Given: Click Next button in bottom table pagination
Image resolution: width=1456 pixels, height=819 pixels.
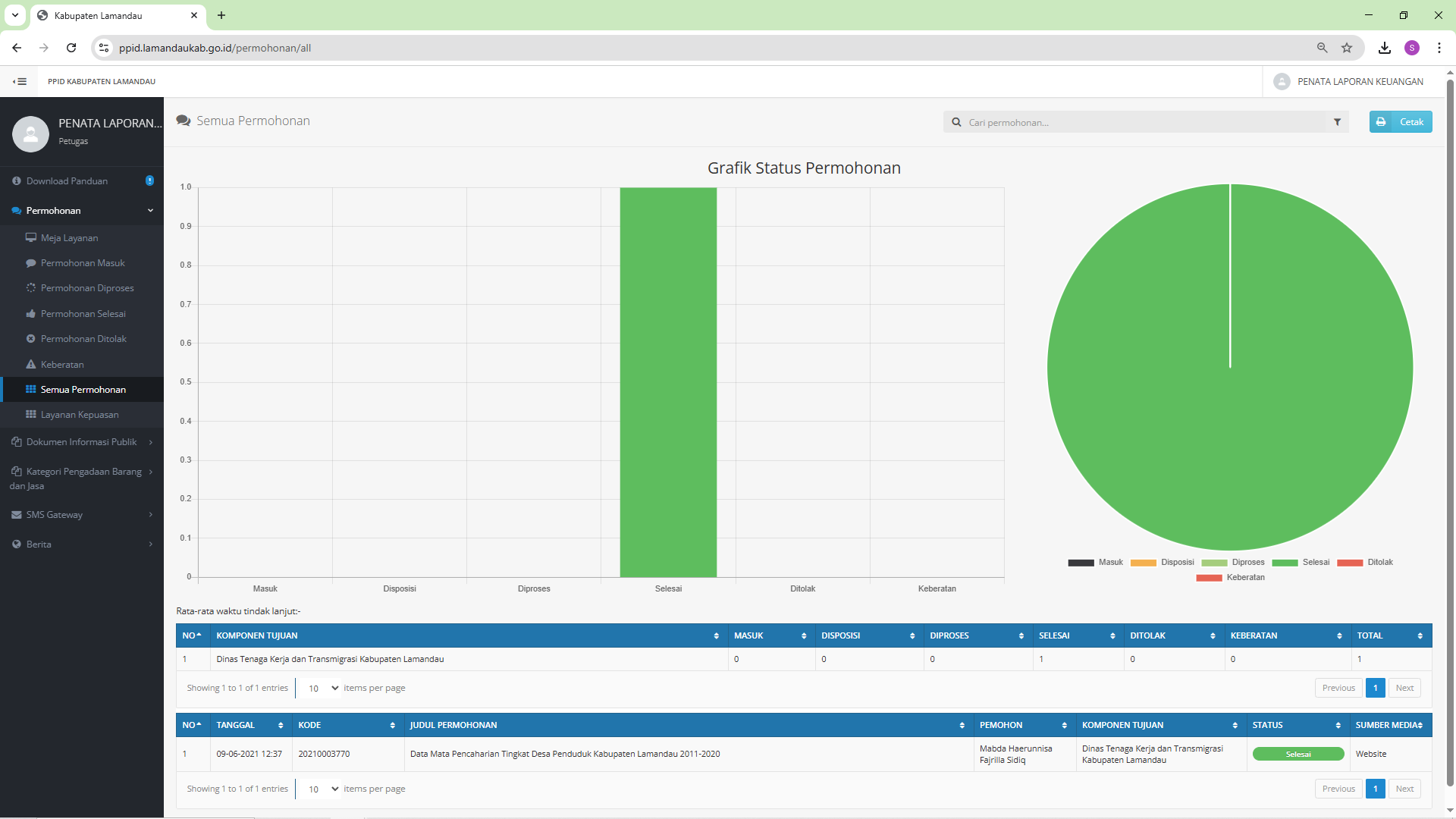Looking at the screenshot, I should click(x=1404, y=789).
